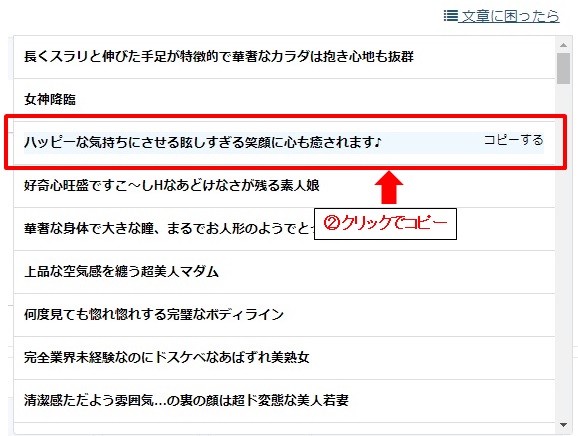Choose the ハッピーな気持ちにさせる phrase
Image resolution: width=578 pixels, height=436 pixels.
click(x=284, y=142)
